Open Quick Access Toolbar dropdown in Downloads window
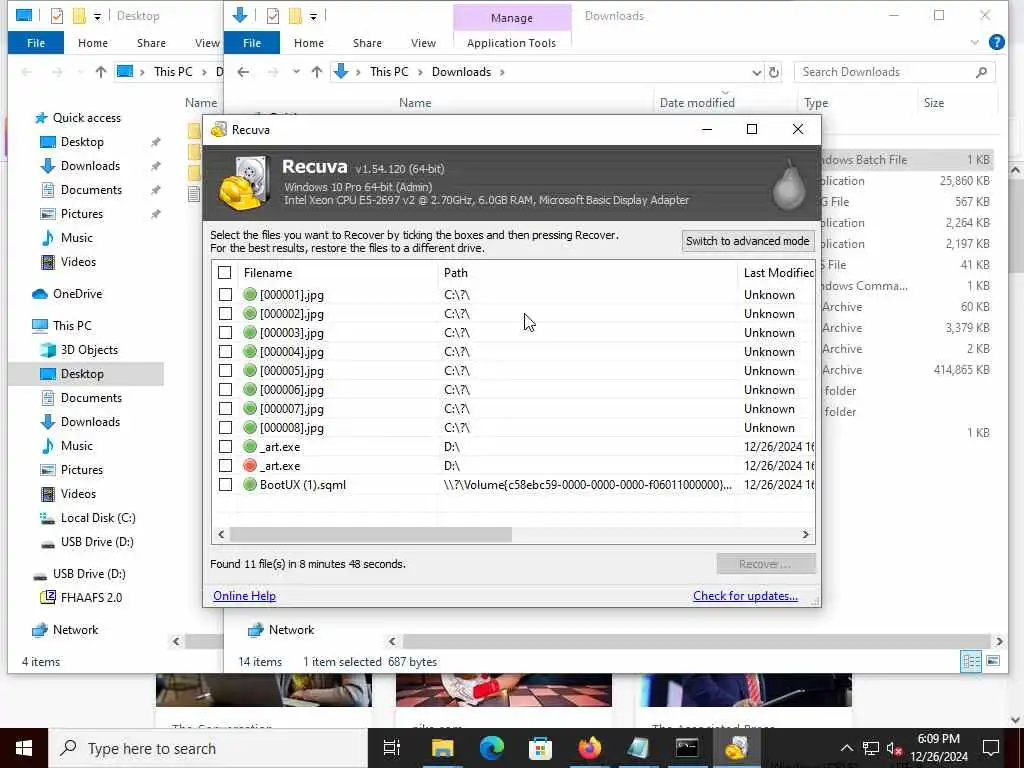 313,16
